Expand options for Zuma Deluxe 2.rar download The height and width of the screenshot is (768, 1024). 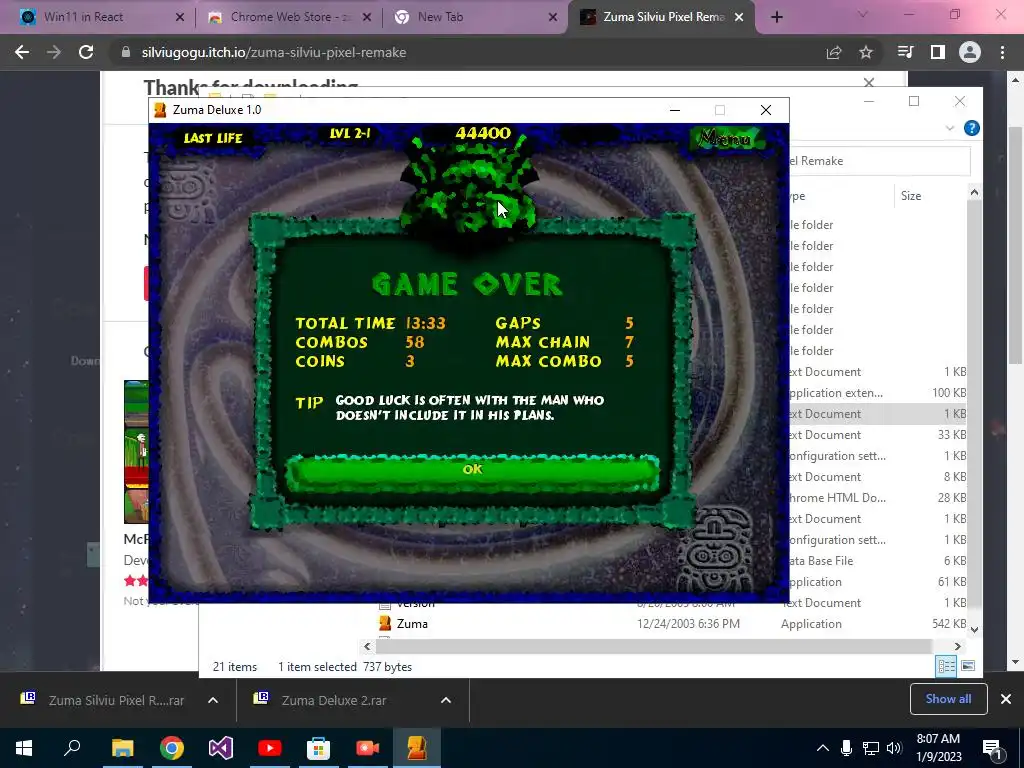[x=446, y=700]
